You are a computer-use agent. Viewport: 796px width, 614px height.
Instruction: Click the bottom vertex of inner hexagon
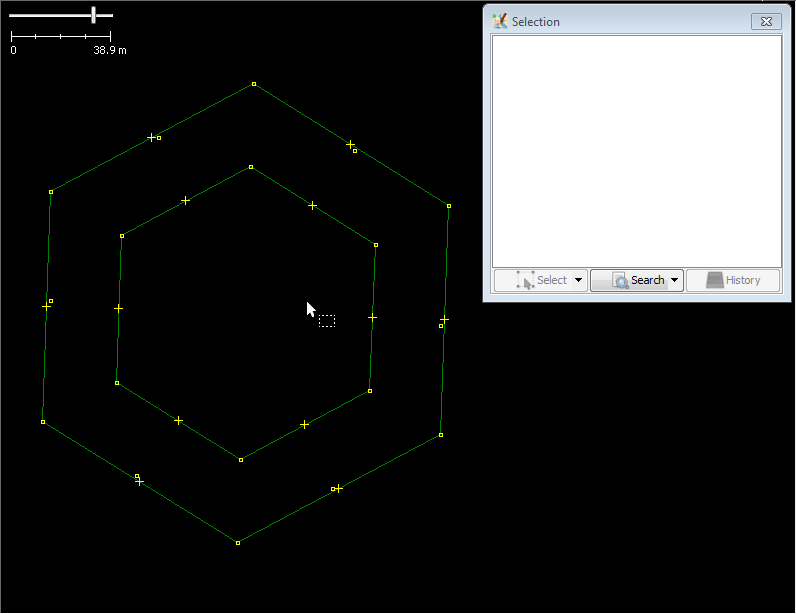[241, 460]
